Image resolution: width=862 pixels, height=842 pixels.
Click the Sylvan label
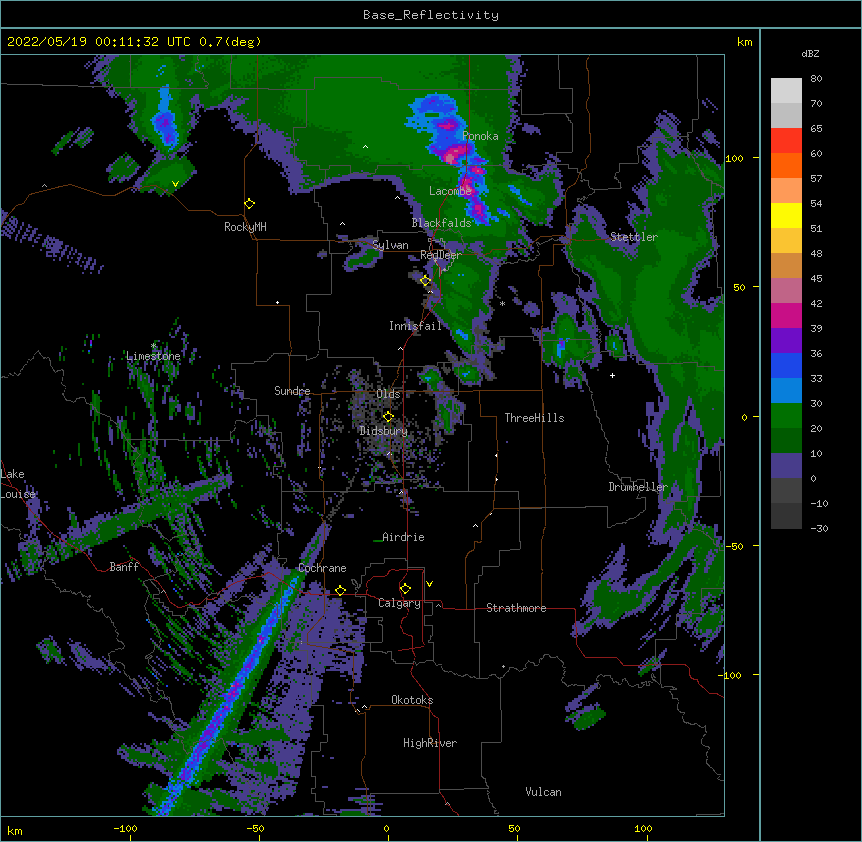point(390,245)
